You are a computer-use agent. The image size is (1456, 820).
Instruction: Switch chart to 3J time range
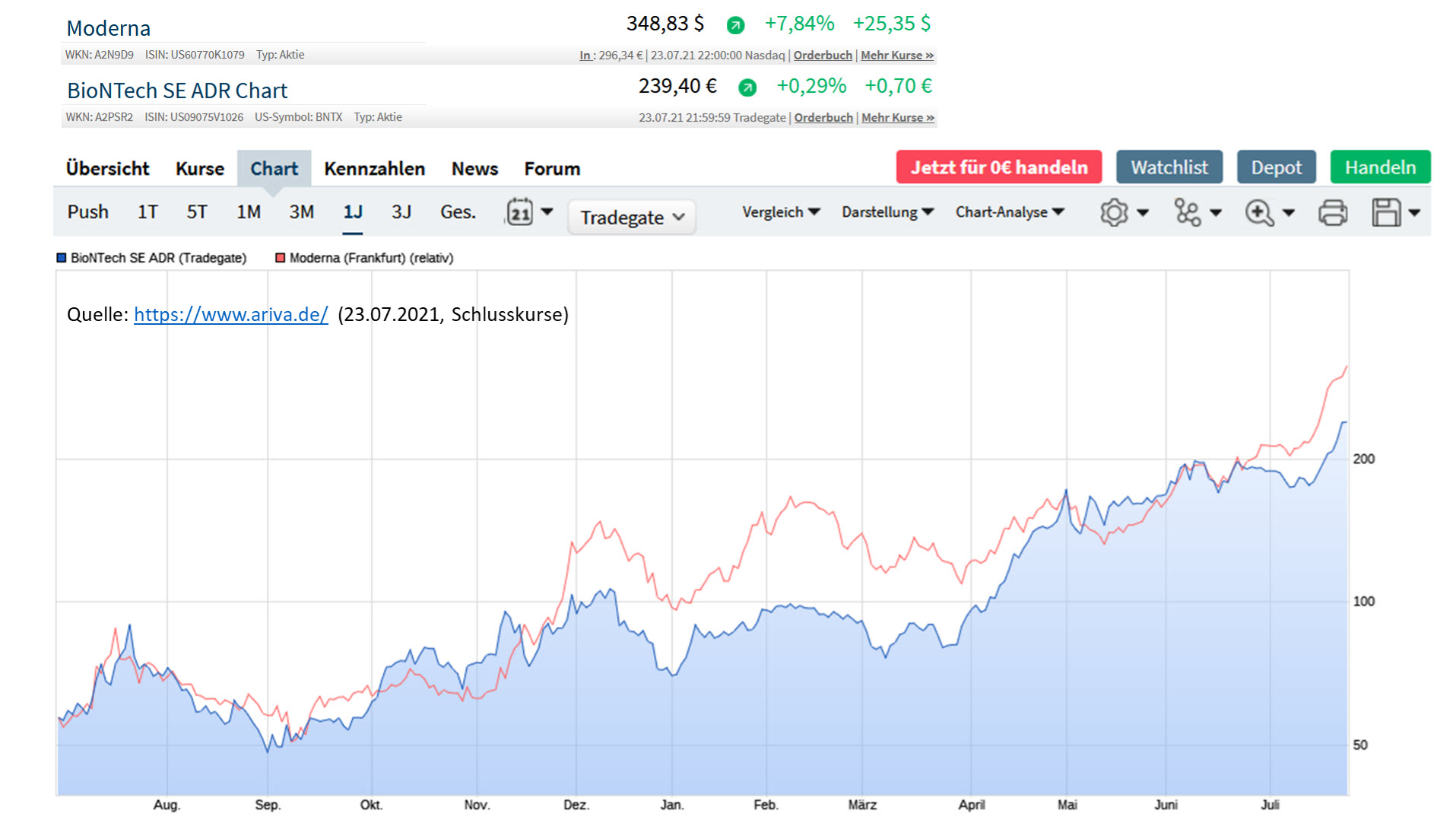pyautogui.click(x=401, y=212)
